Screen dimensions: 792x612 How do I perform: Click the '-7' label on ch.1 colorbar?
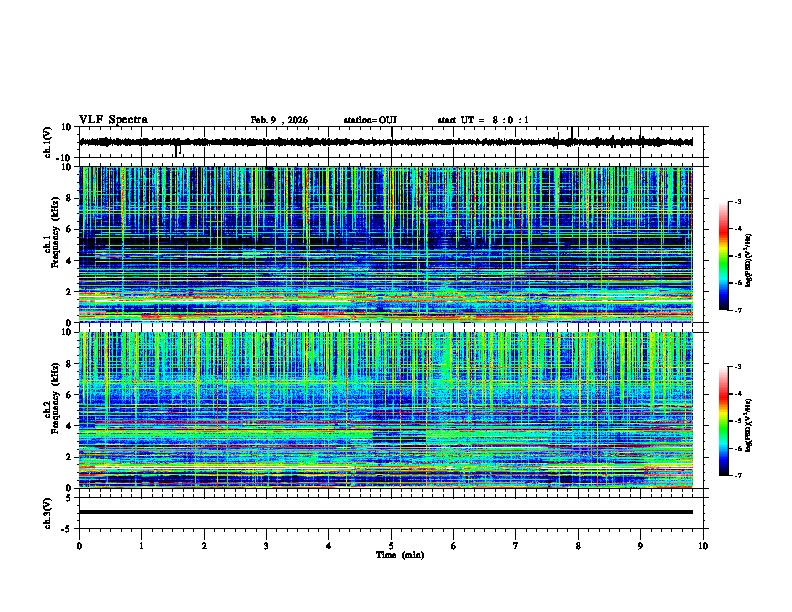tap(737, 310)
